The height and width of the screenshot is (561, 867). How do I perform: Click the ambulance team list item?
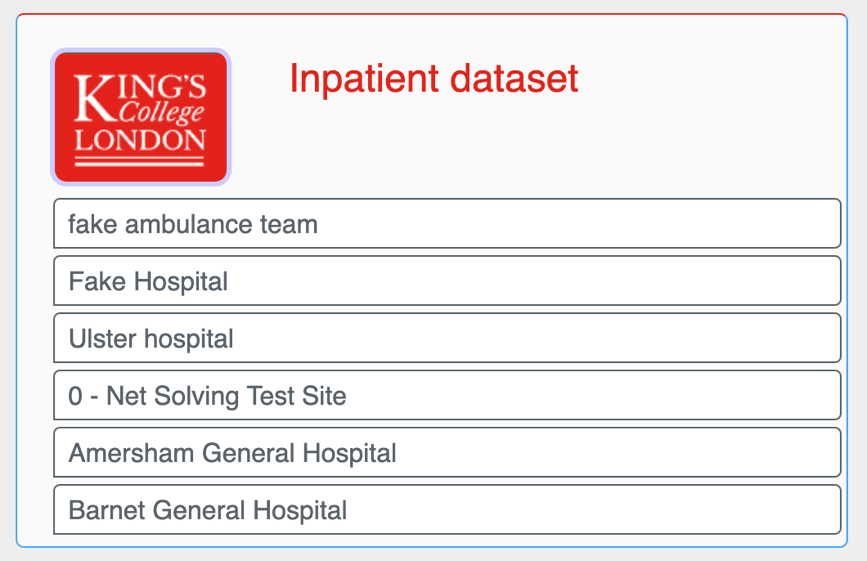447,224
